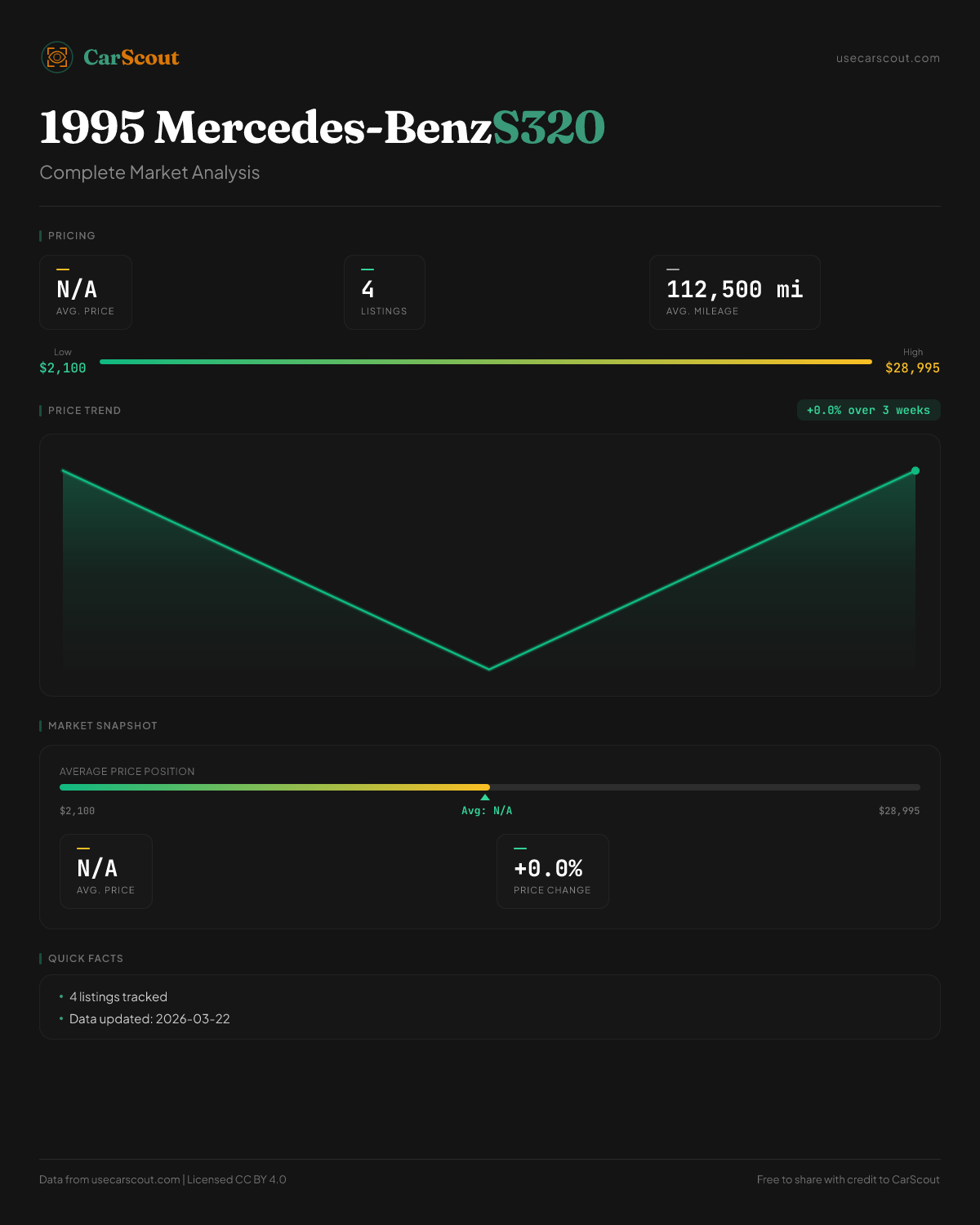
Task: Click the Data updated 2026-03-22 fact
Action: point(149,1019)
